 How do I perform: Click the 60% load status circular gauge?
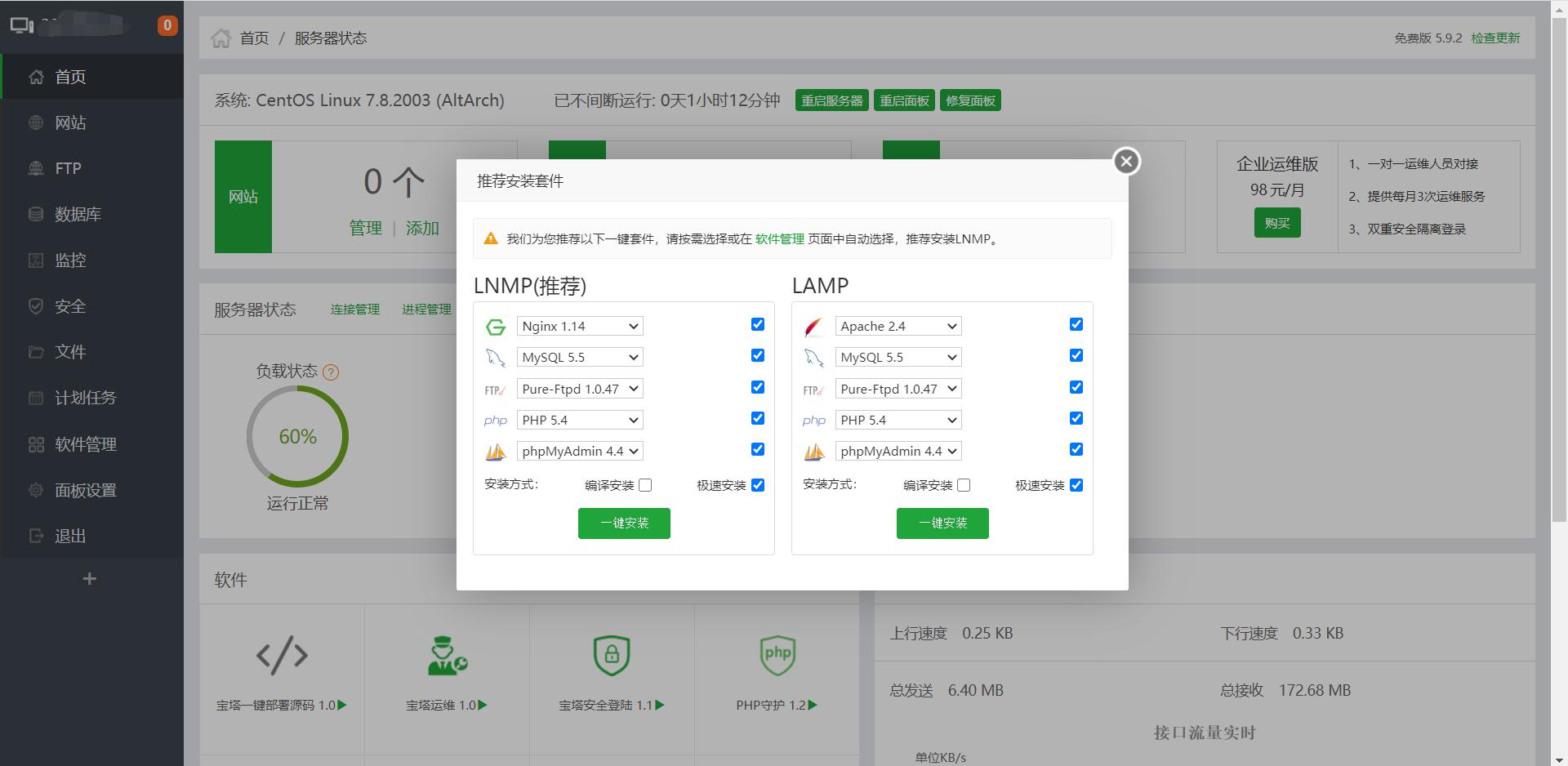click(x=298, y=437)
